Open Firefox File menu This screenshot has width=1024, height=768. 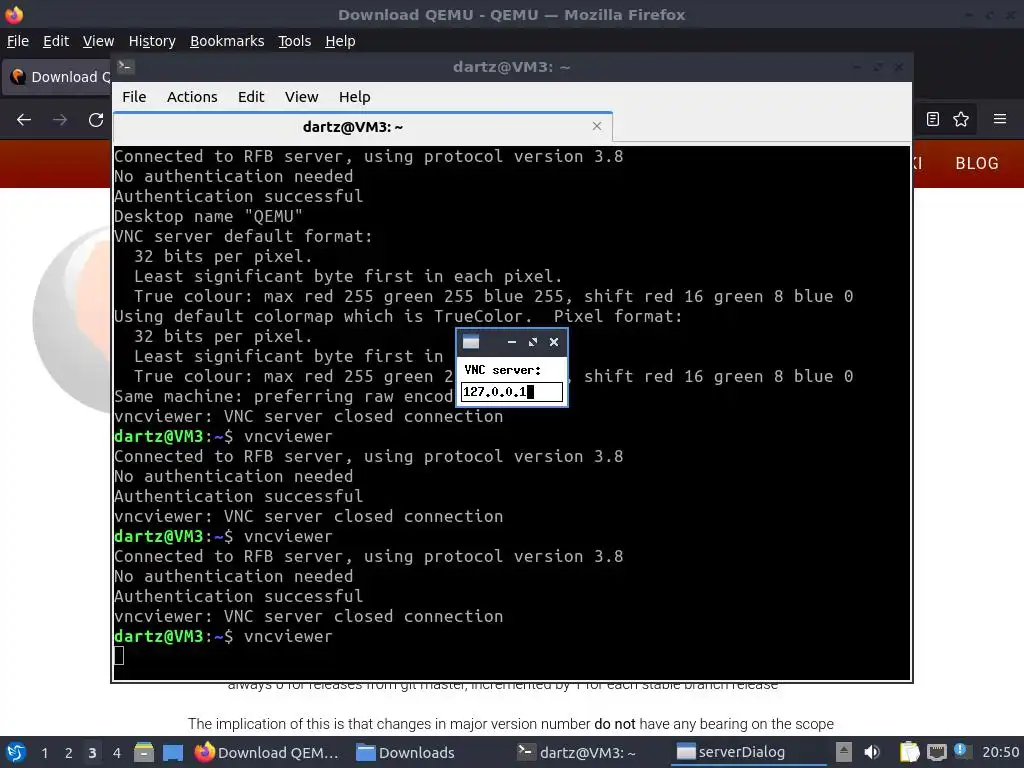point(18,41)
